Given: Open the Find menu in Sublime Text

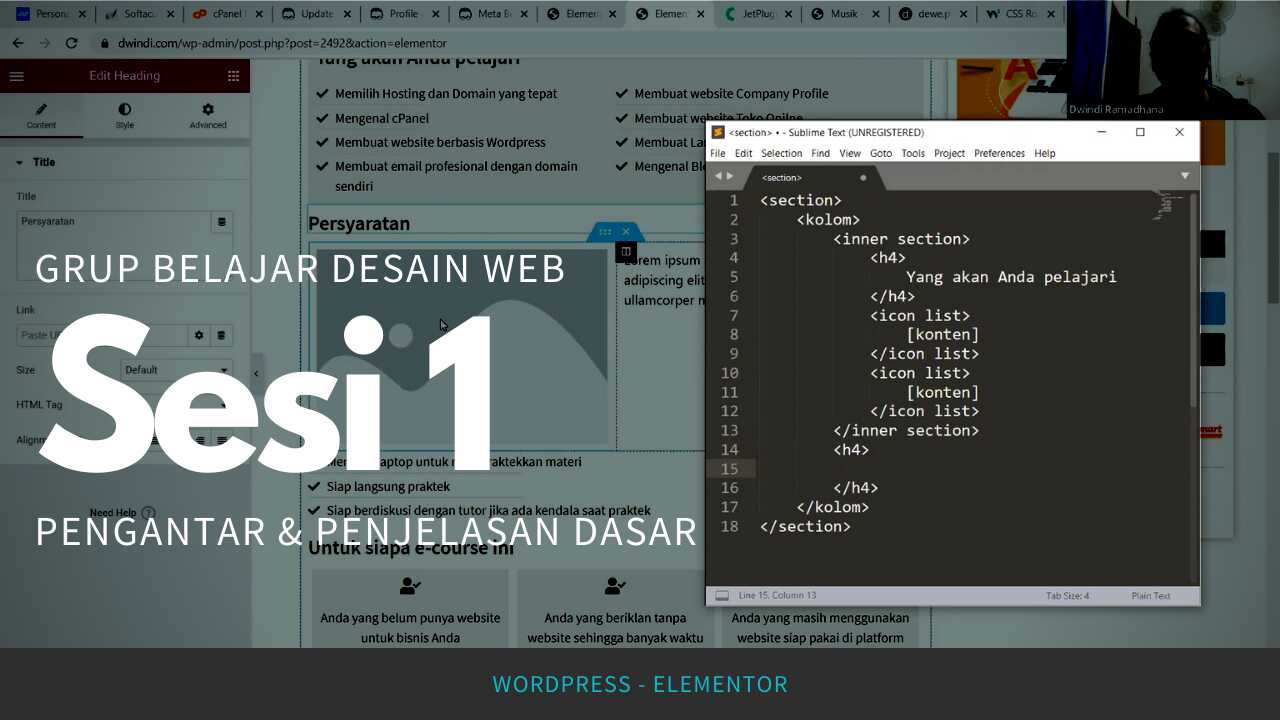Looking at the screenshot, I should click(x=820, y=153).
